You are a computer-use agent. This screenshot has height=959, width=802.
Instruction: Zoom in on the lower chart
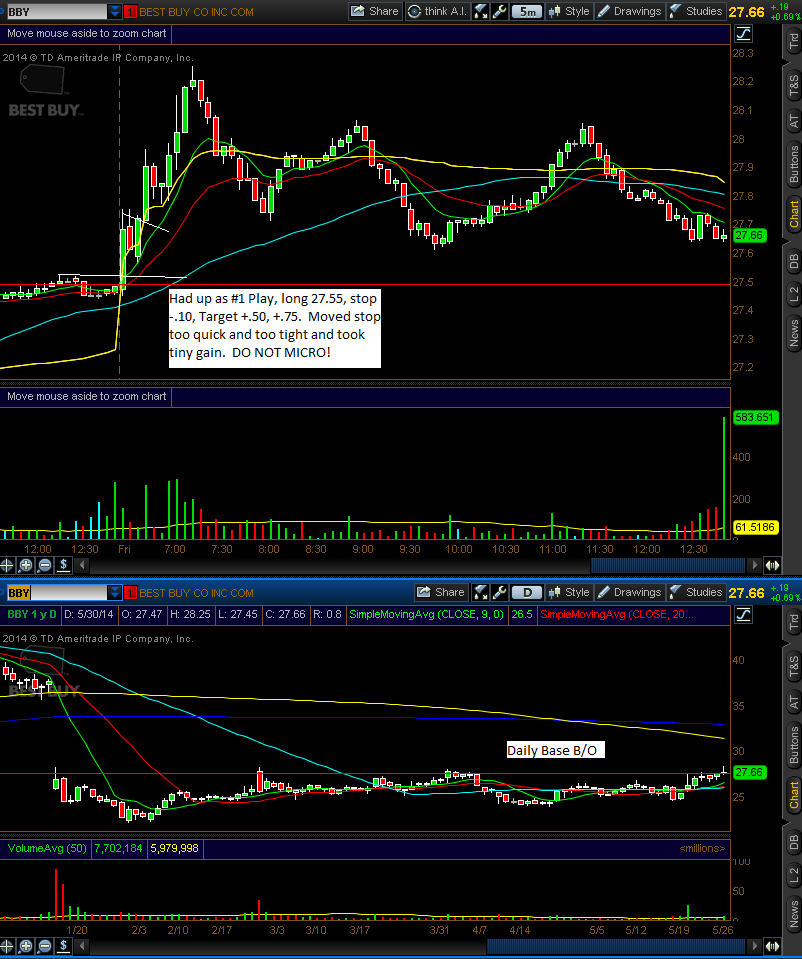tap(26, 946)
